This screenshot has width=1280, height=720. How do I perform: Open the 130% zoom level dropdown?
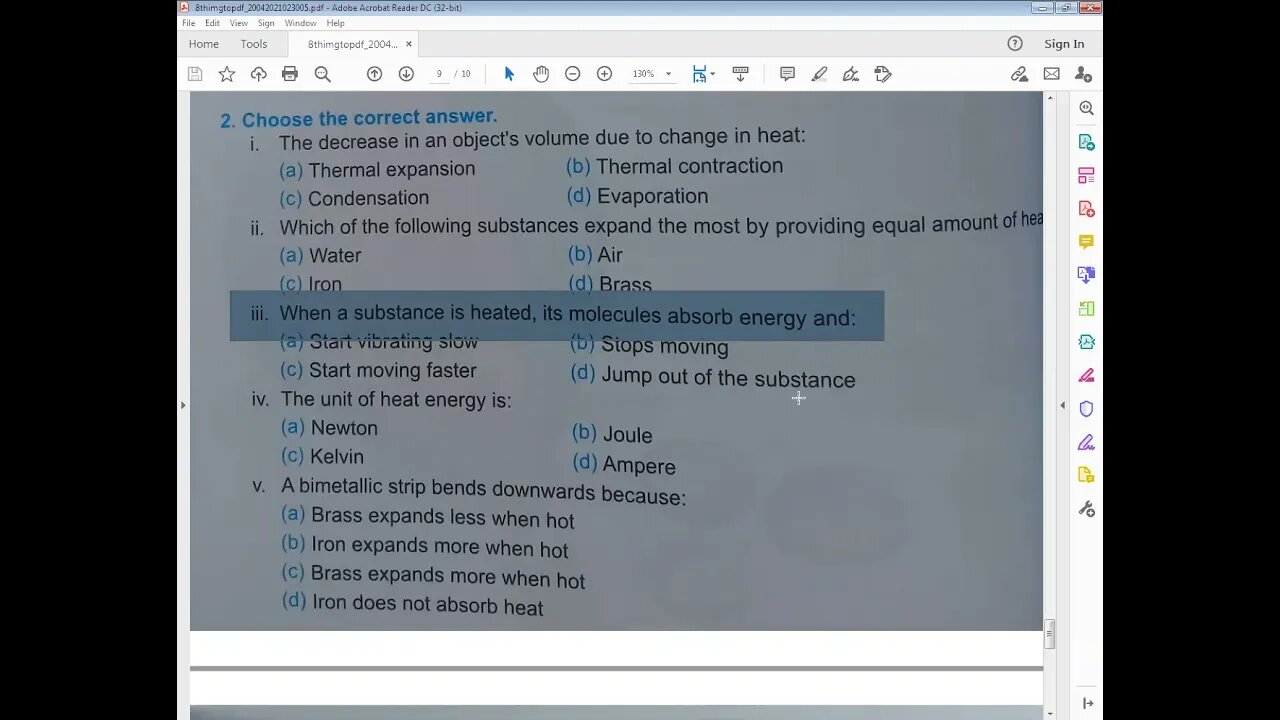pos(651,74)
